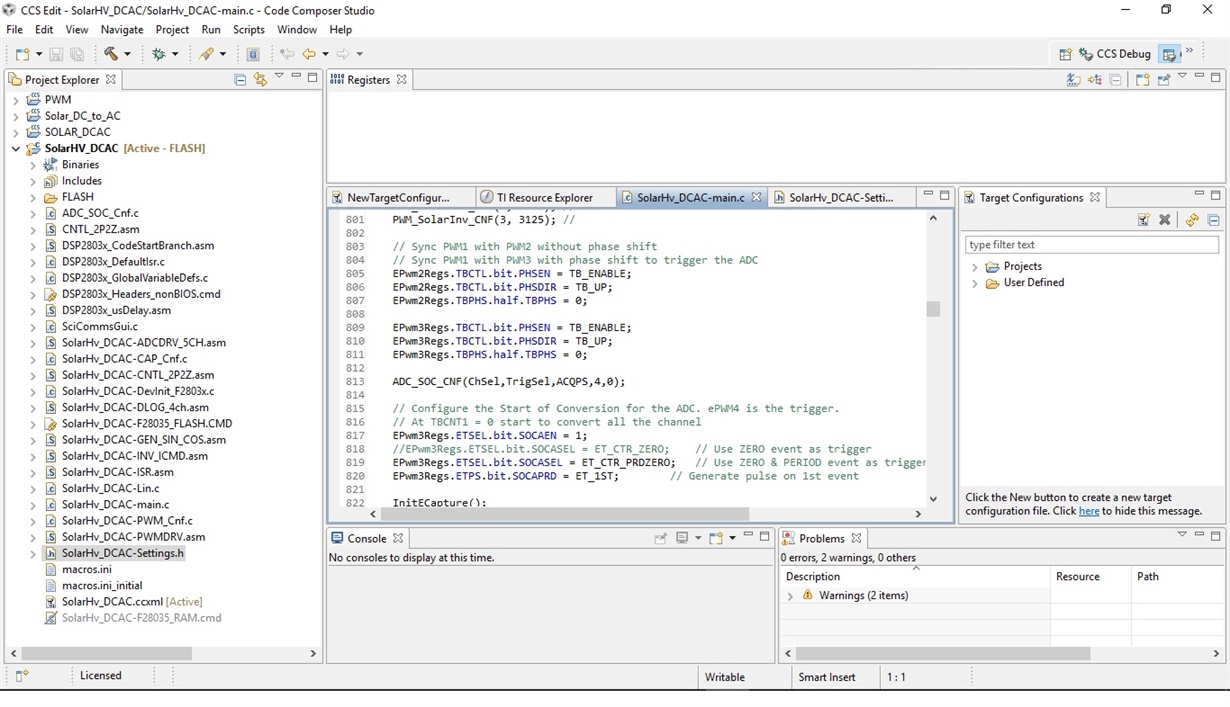
Task: Pin the Registers view icon
Action: 1164,80
